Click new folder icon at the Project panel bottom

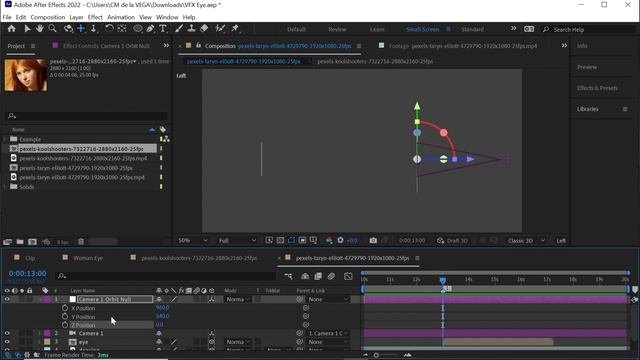(x=20, y=242)
